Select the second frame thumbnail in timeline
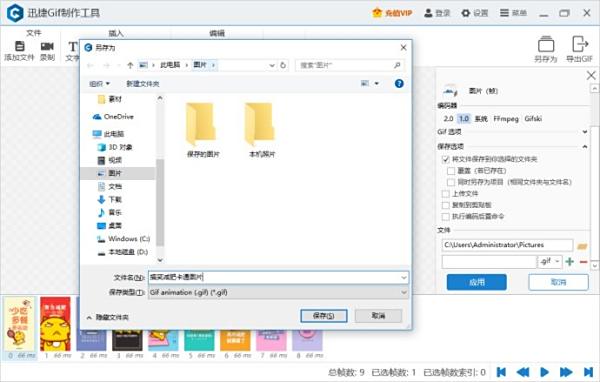This screenshot has width=600, height=382. pos(56,324)
